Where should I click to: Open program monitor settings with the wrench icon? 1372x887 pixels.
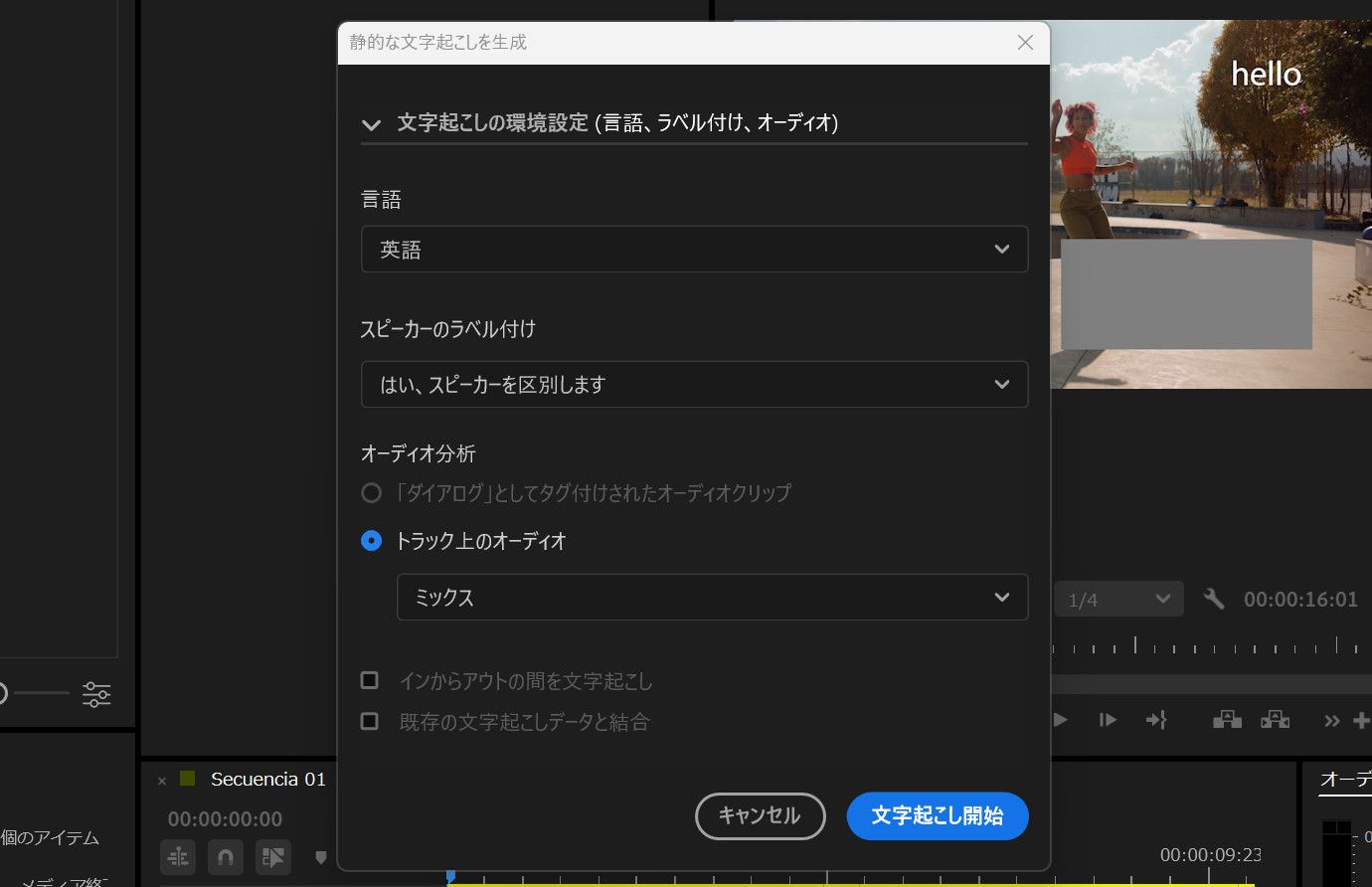point(1213,599)
